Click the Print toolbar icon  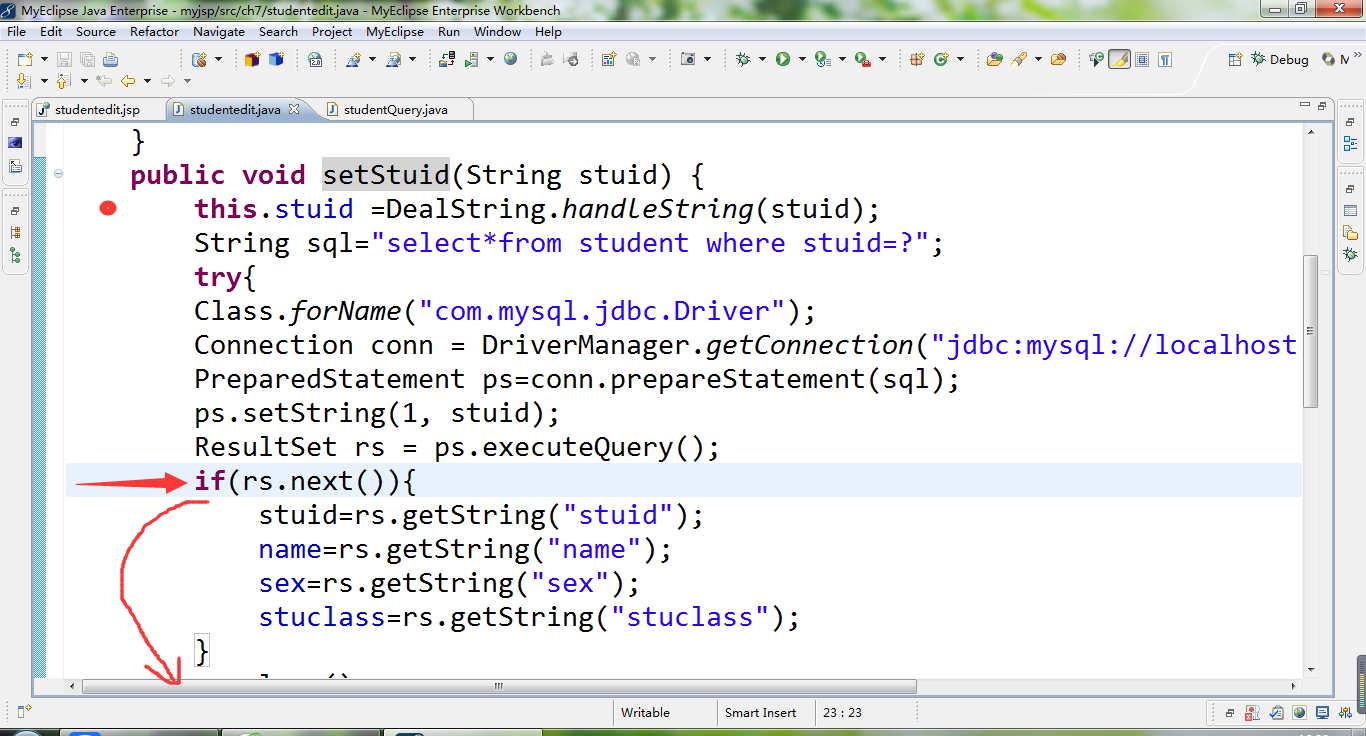(110, 59)
